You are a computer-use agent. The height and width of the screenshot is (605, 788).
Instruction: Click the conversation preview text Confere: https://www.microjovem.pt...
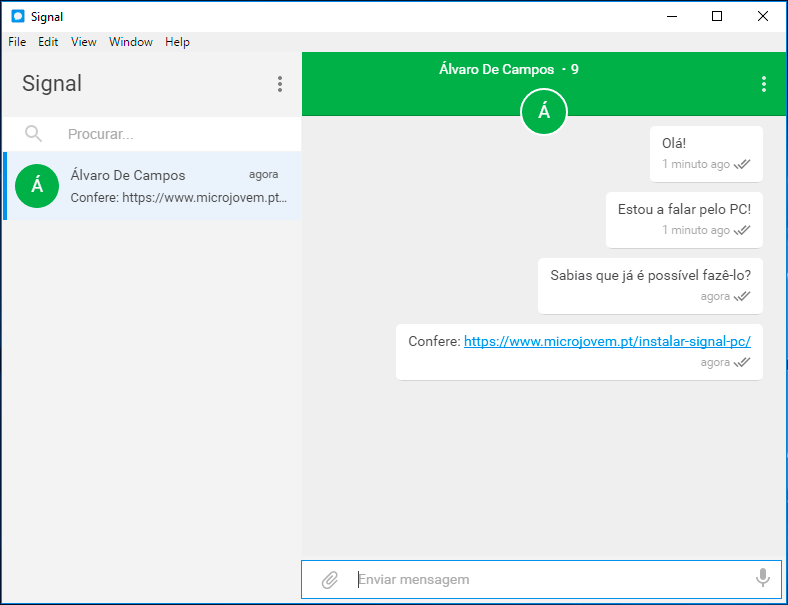179,197
